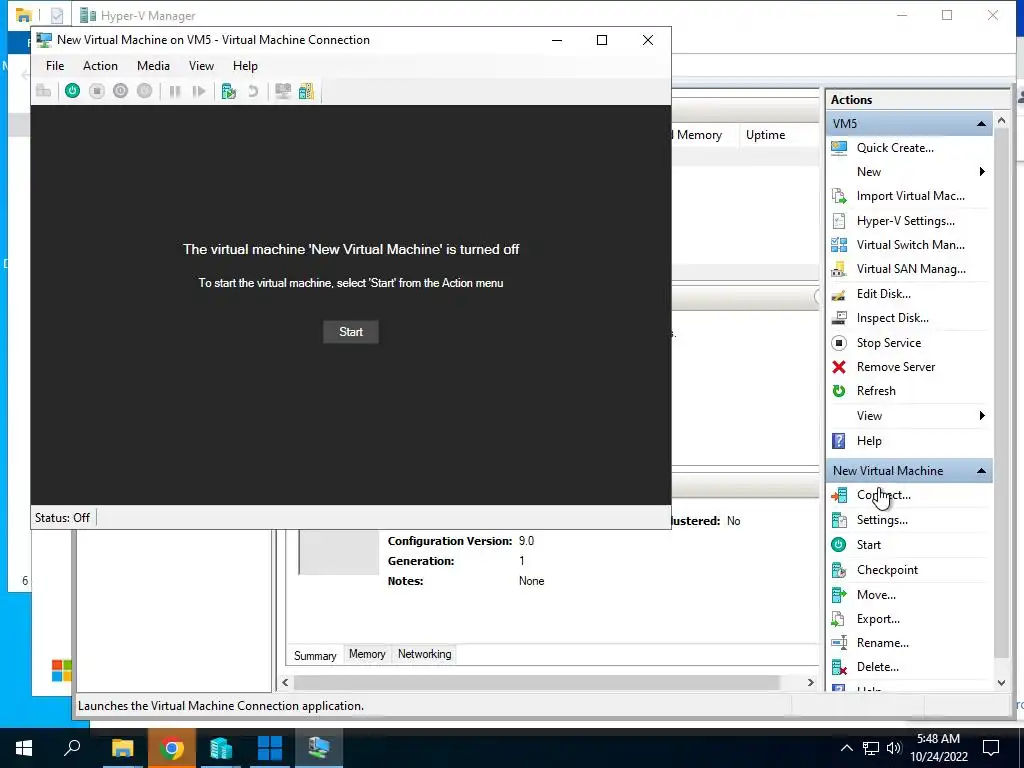Click Help under VM5 actions

click(869, 441)
